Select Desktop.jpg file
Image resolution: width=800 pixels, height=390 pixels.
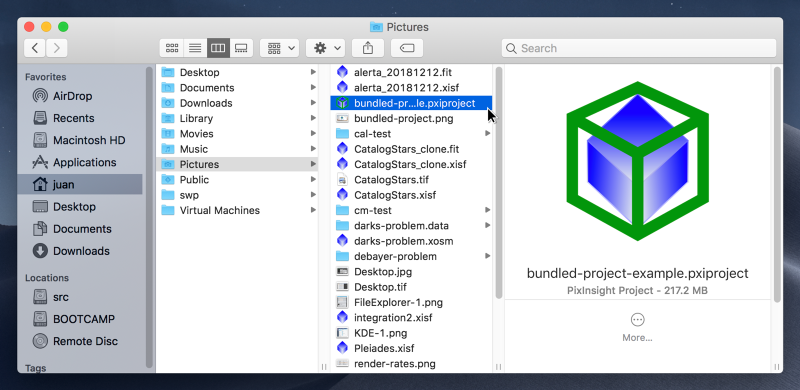click(411, 272)
